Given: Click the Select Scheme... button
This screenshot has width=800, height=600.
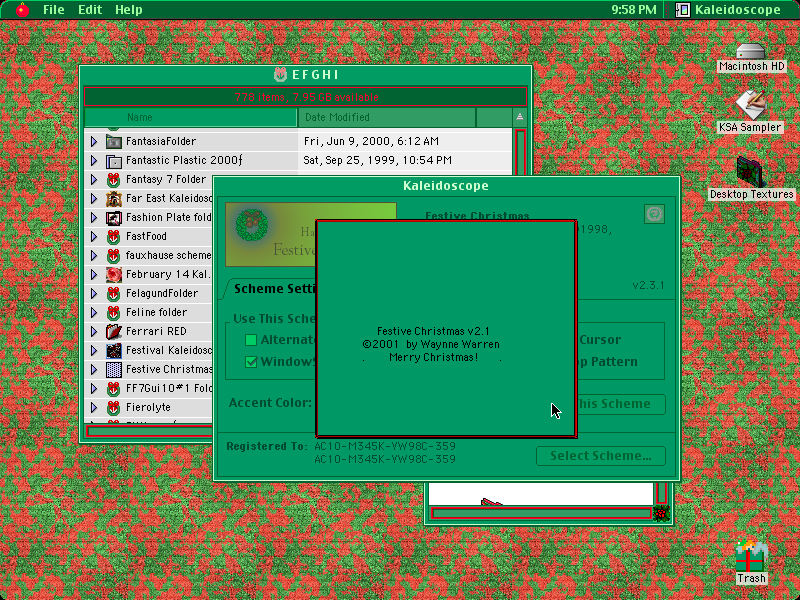Looking at the screenshot, I should click(601, 456).
